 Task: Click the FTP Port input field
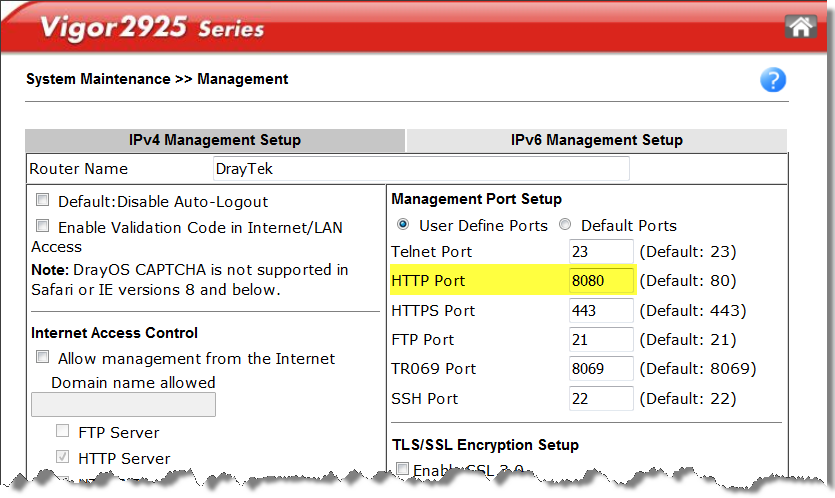click(601, 340)
